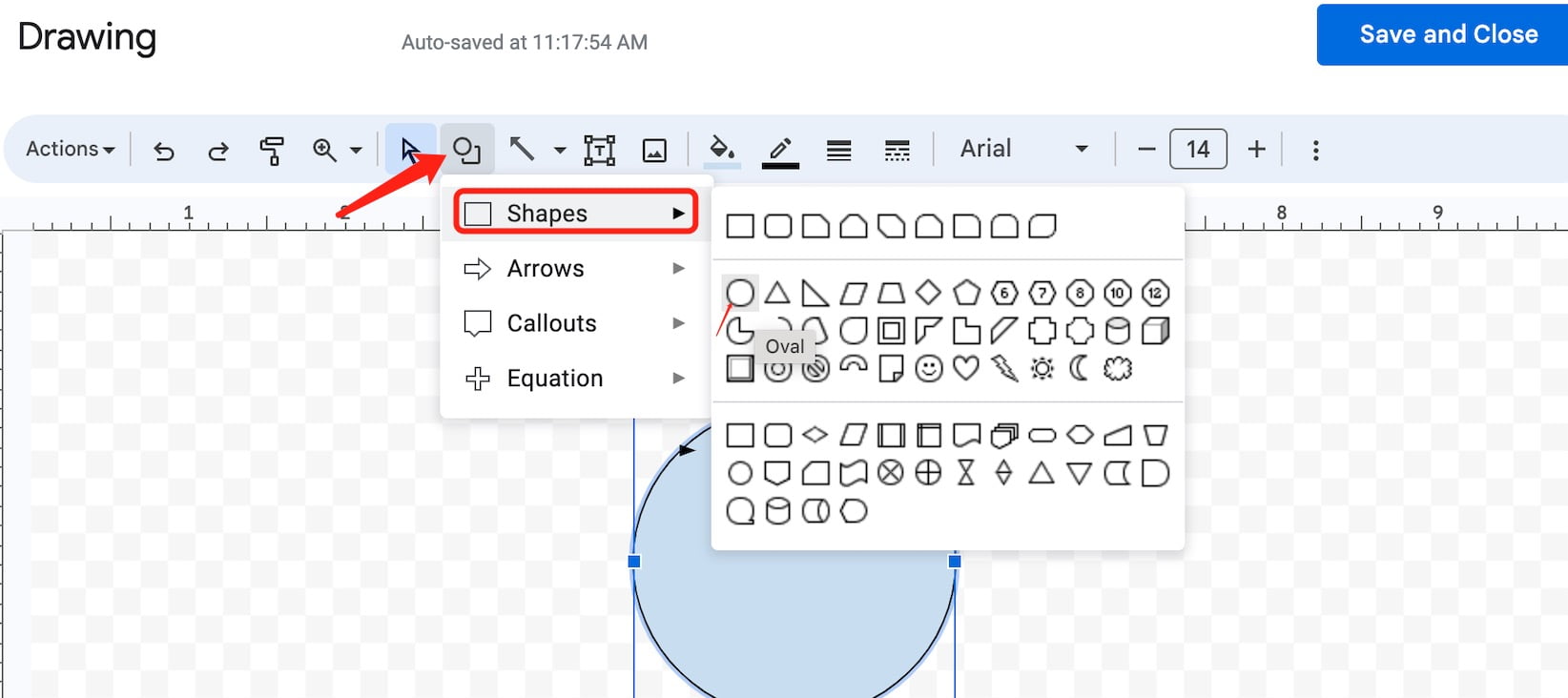Image resolution: width=1568 pixels, height=698 pixels.
Task: Expand the Line type dropdown arrow
Action: [560, 150]
